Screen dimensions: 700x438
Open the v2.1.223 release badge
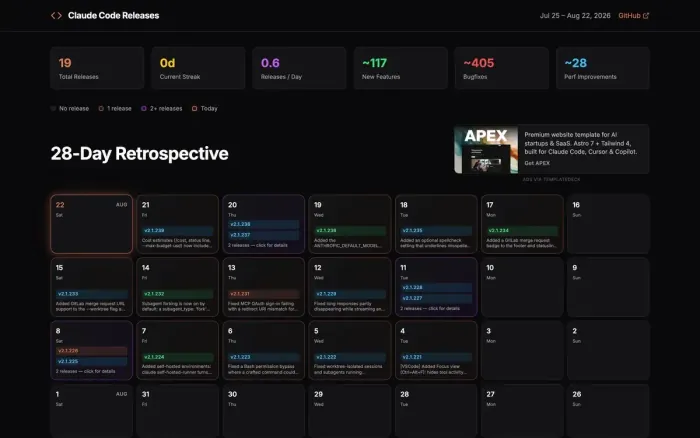(x=263, y=357)
